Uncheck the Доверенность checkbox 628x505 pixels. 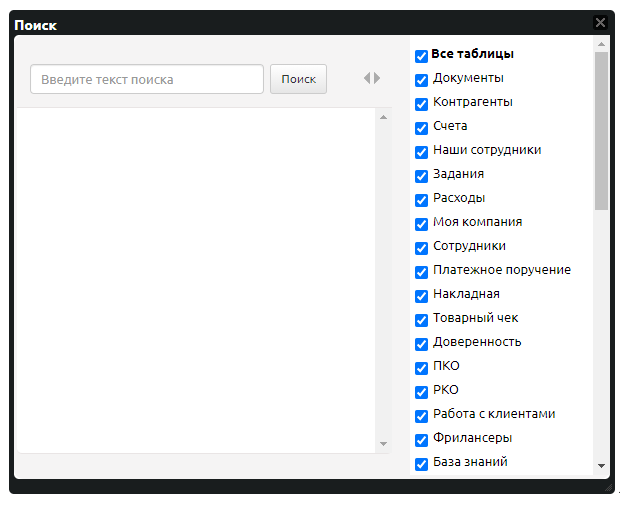coord(421,344)
